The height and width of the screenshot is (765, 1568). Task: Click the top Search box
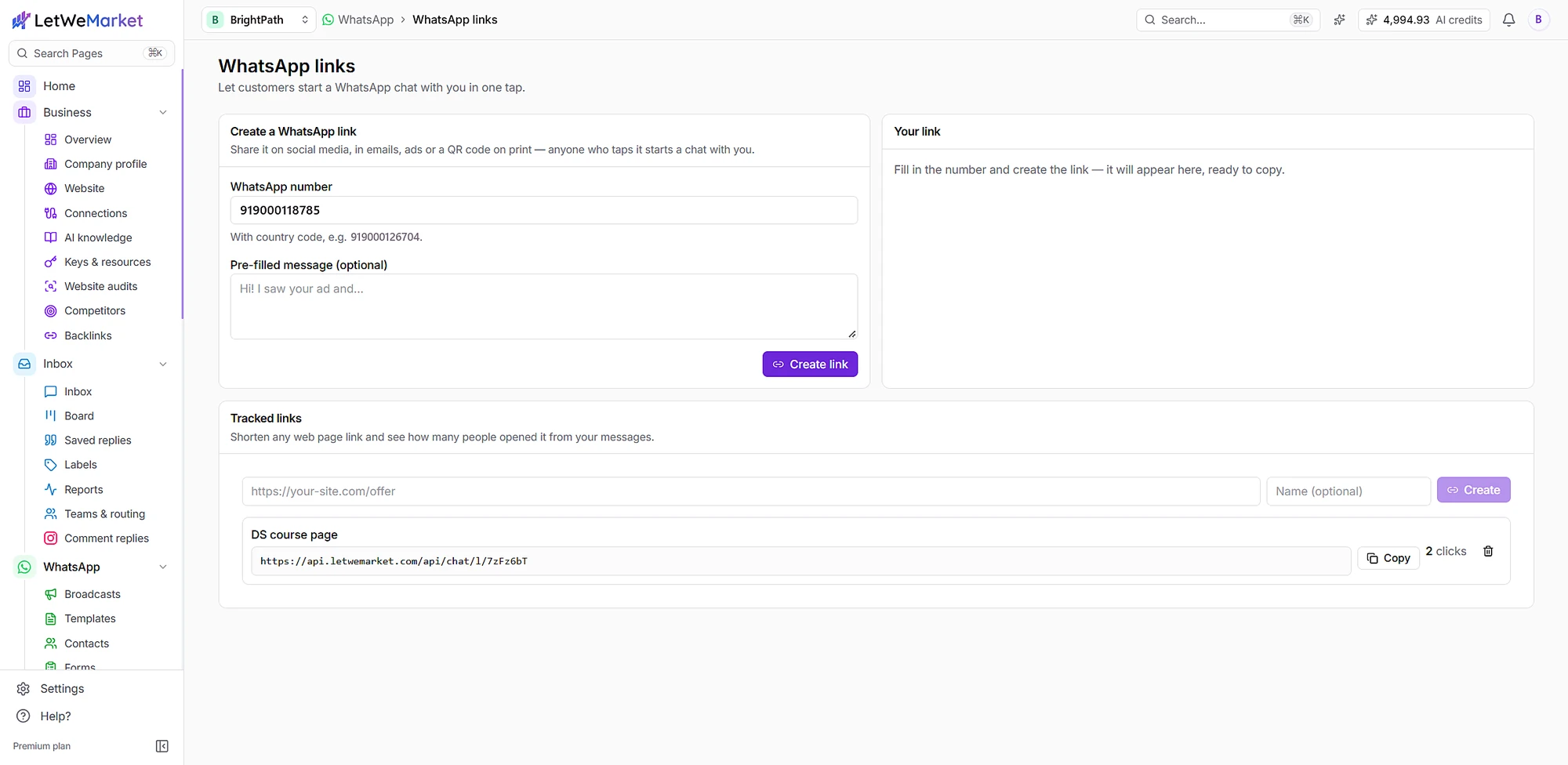[x=1228, y=20]
